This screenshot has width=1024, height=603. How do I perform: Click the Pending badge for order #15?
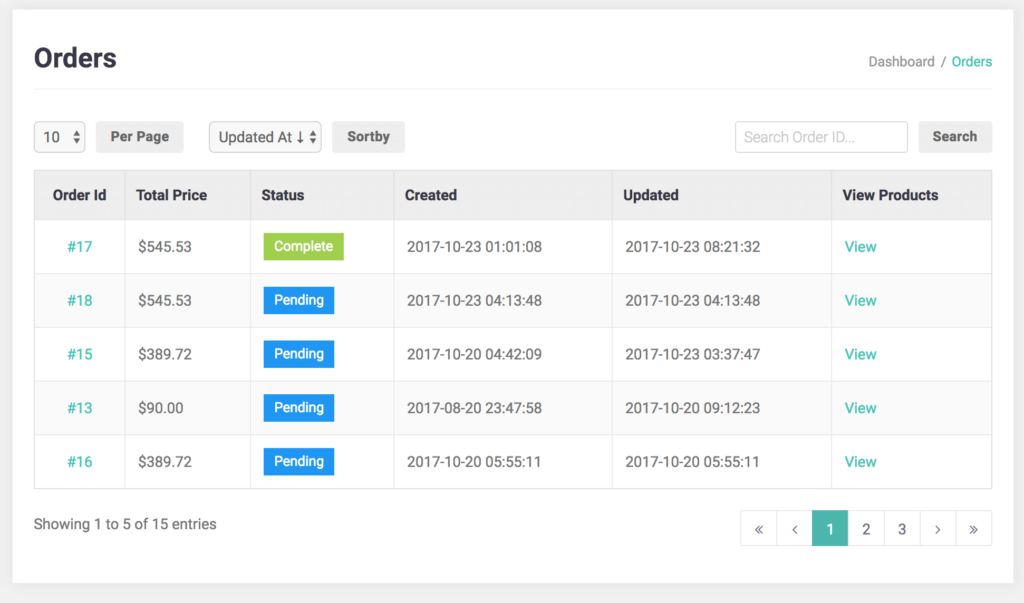tap(299, 354)
